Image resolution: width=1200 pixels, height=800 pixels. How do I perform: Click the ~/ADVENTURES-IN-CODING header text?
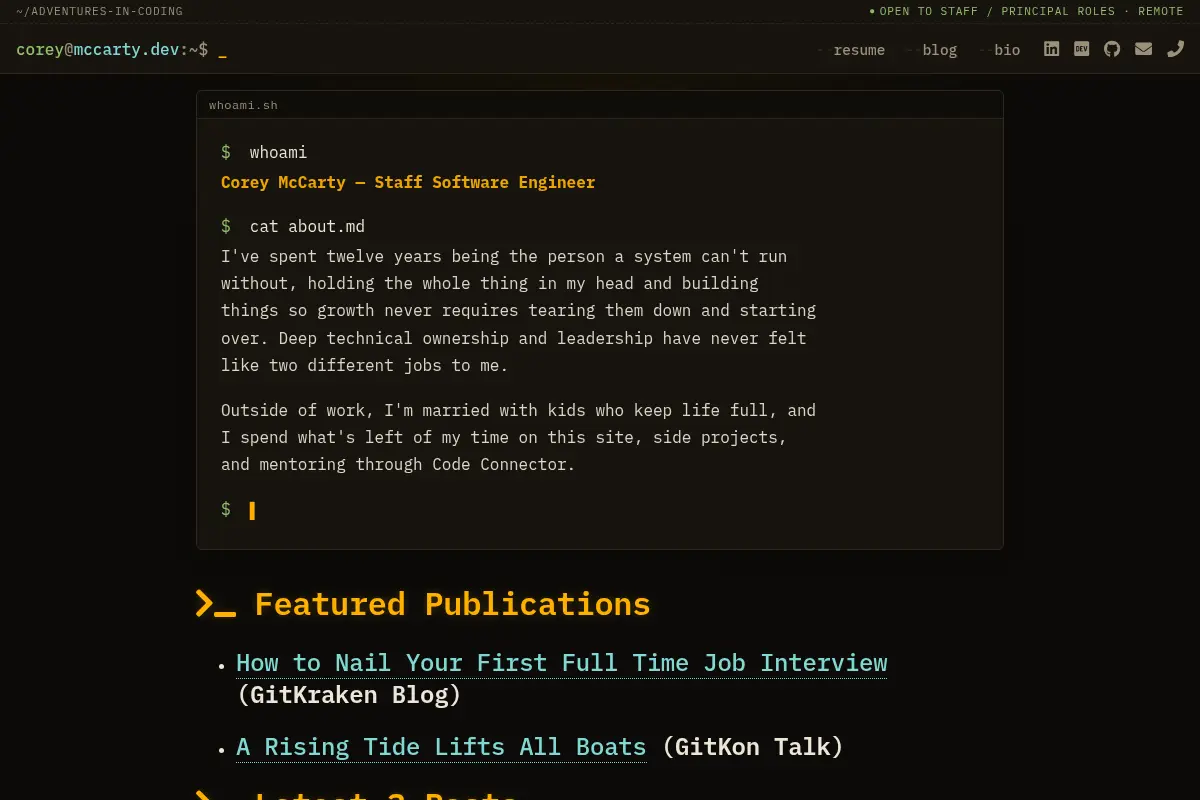[99, 12]
